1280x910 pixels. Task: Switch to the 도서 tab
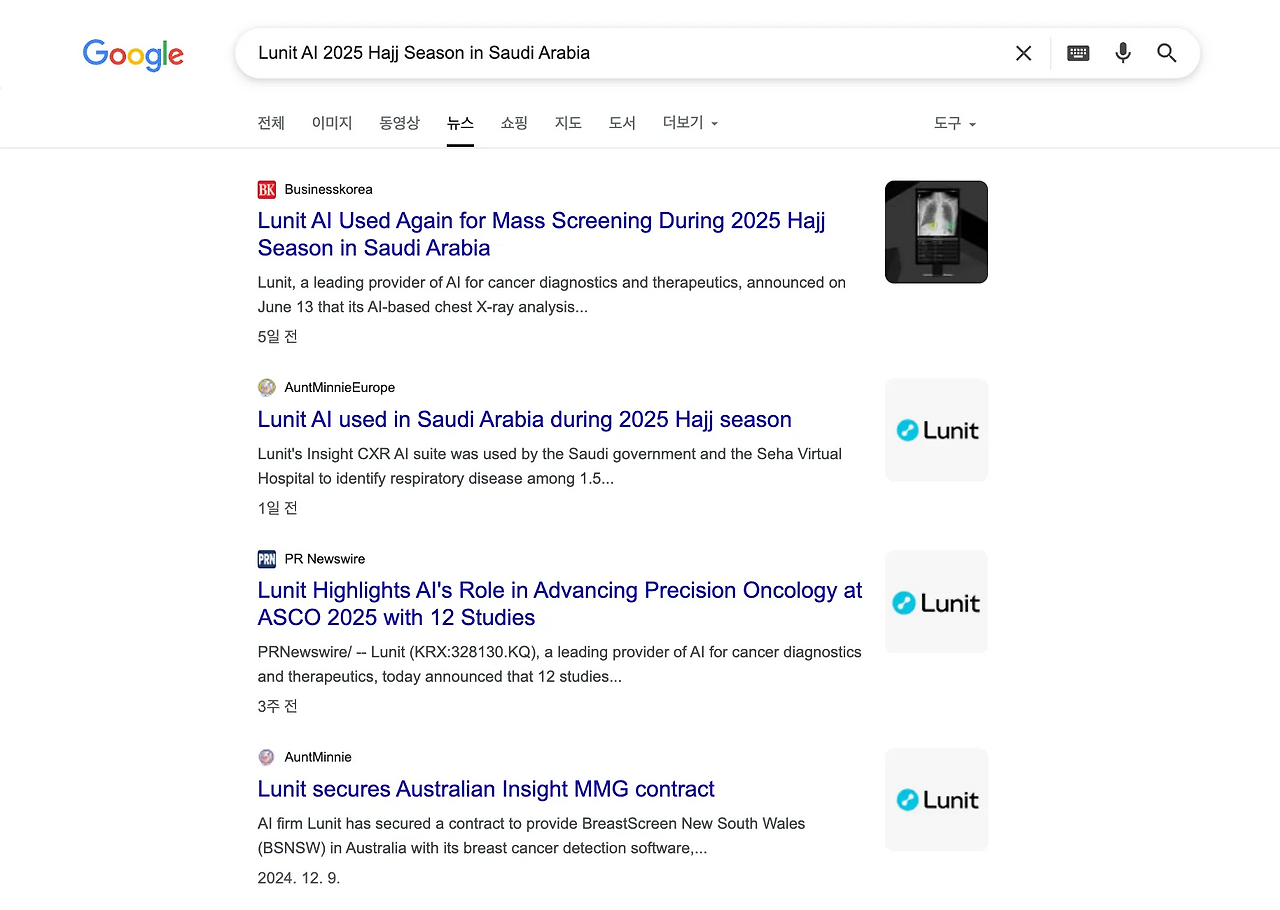coord(622,123)
